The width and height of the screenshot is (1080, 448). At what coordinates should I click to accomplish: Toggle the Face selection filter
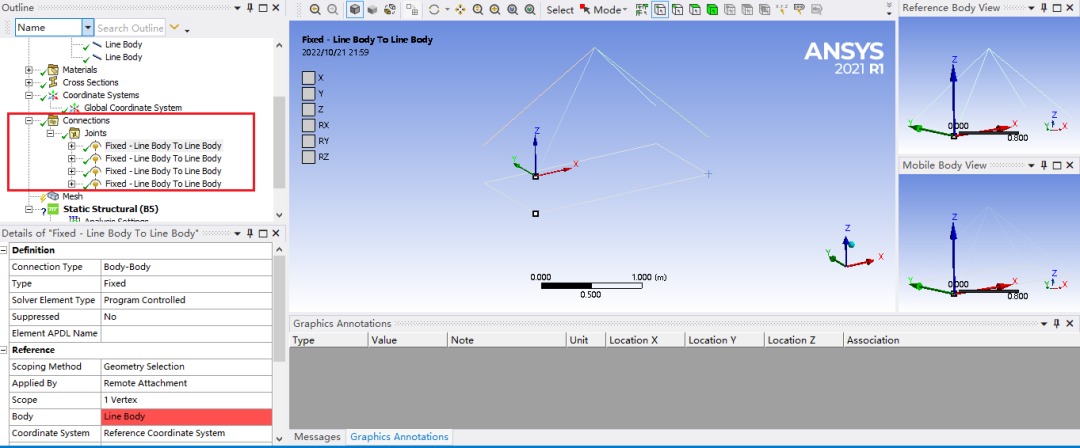695,10
